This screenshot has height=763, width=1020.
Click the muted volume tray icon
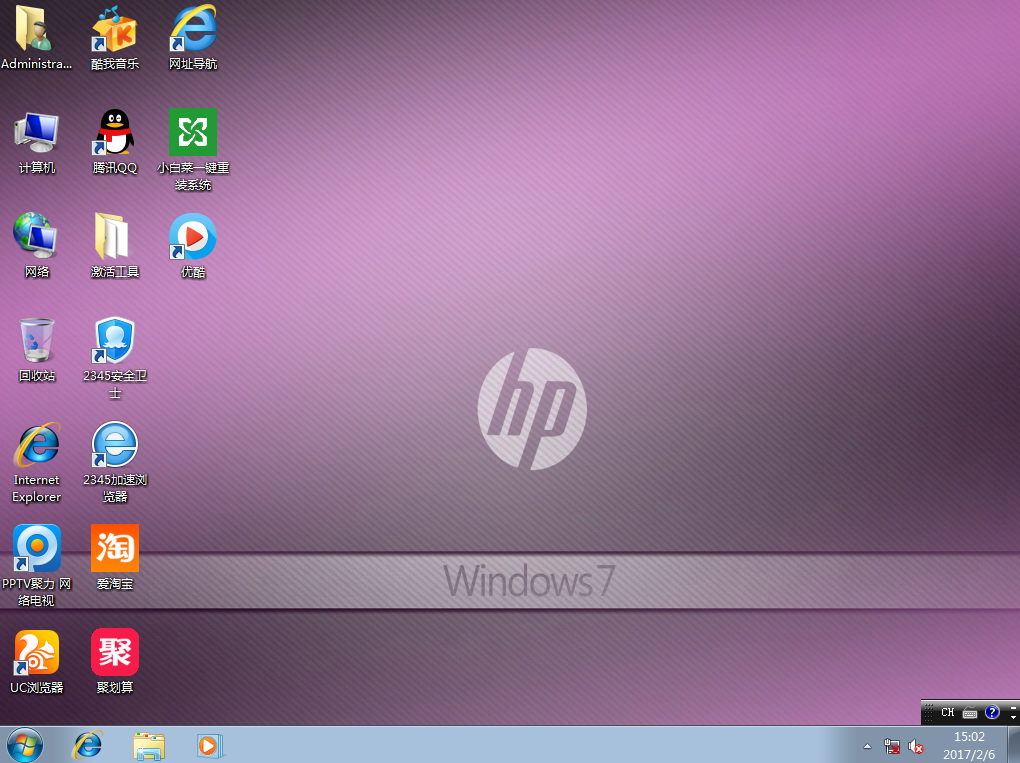[x=915, y=746]
